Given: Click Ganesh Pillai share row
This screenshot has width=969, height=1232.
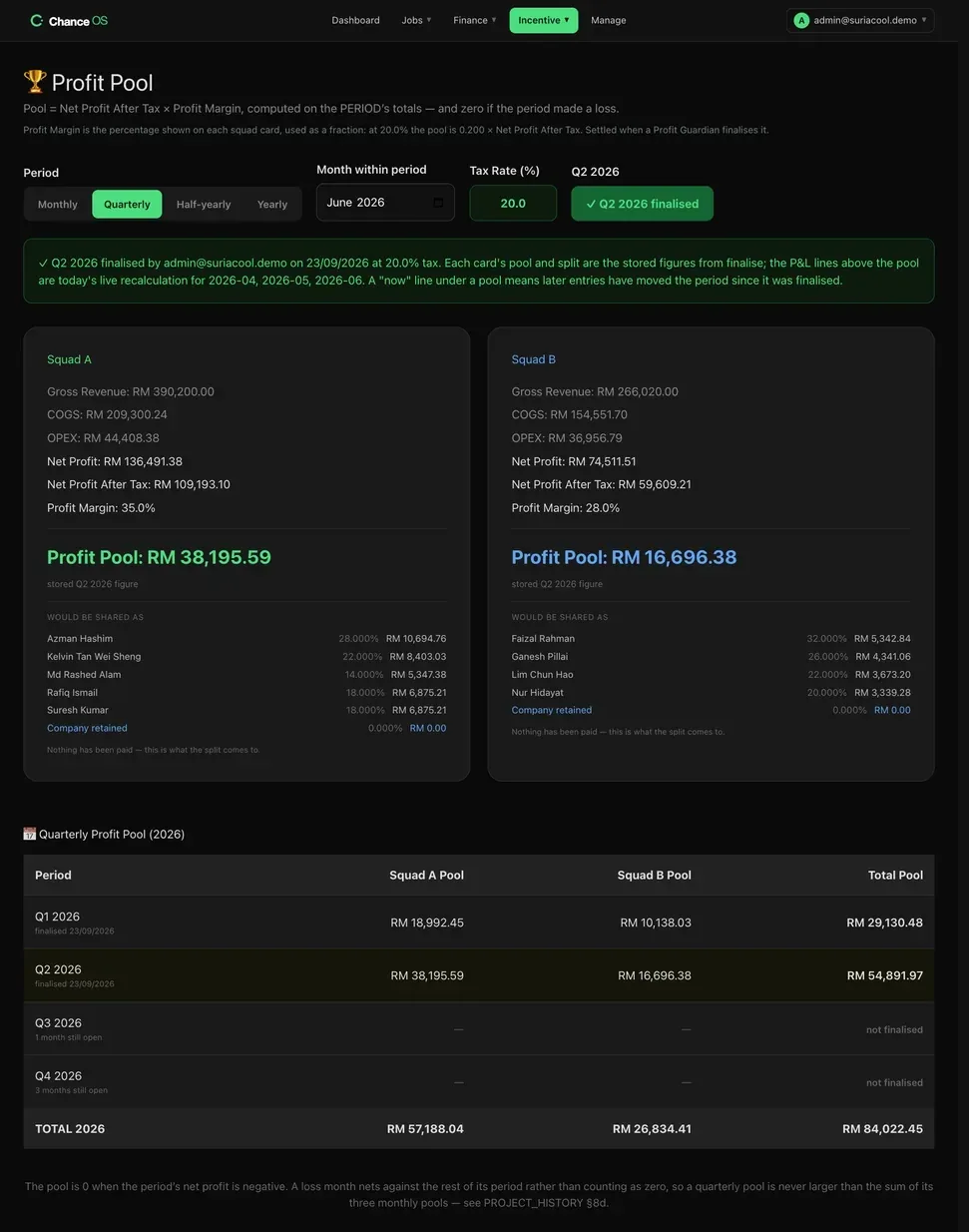Looking at the screenshot, I should pos(712,656).
